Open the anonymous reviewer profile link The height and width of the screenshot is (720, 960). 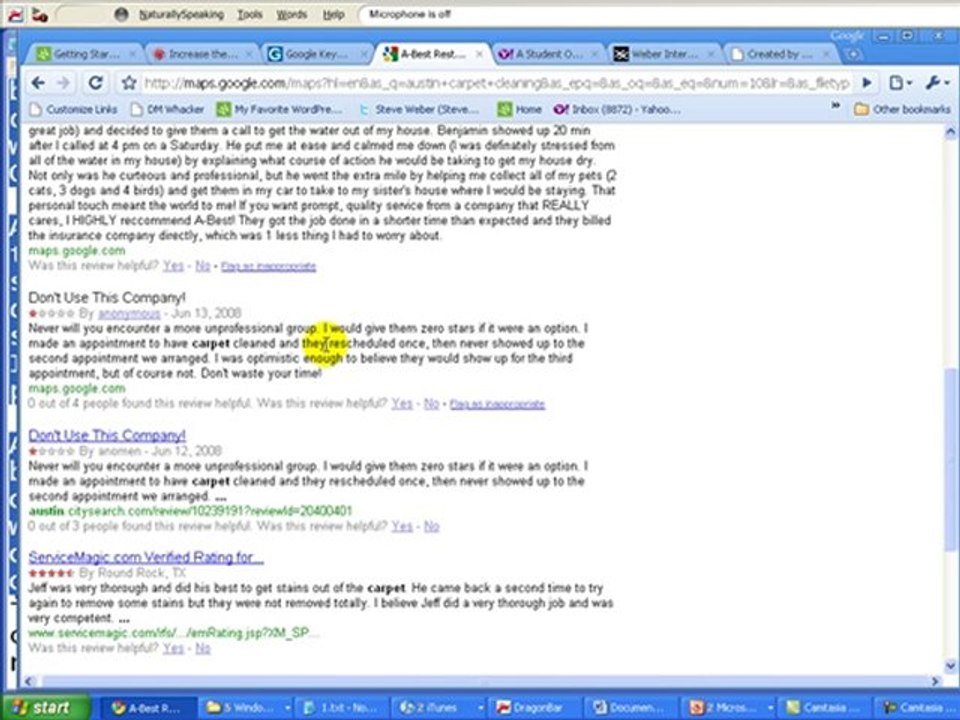pos(129,313)
